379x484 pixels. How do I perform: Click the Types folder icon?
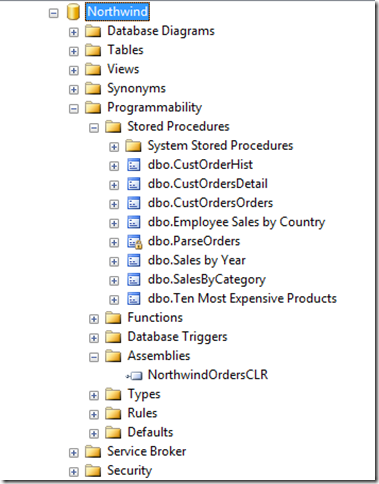coord(113,395)
